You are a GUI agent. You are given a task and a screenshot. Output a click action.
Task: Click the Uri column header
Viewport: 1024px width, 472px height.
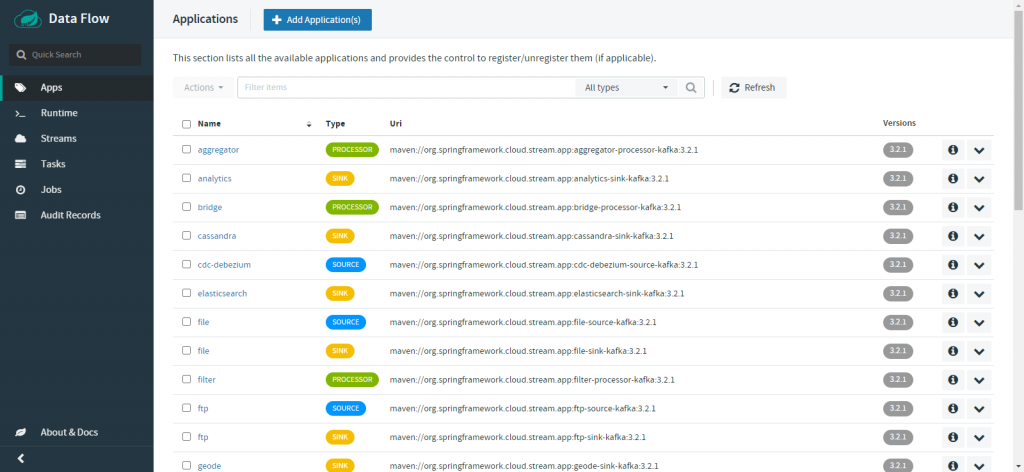(x=395, y=123)
